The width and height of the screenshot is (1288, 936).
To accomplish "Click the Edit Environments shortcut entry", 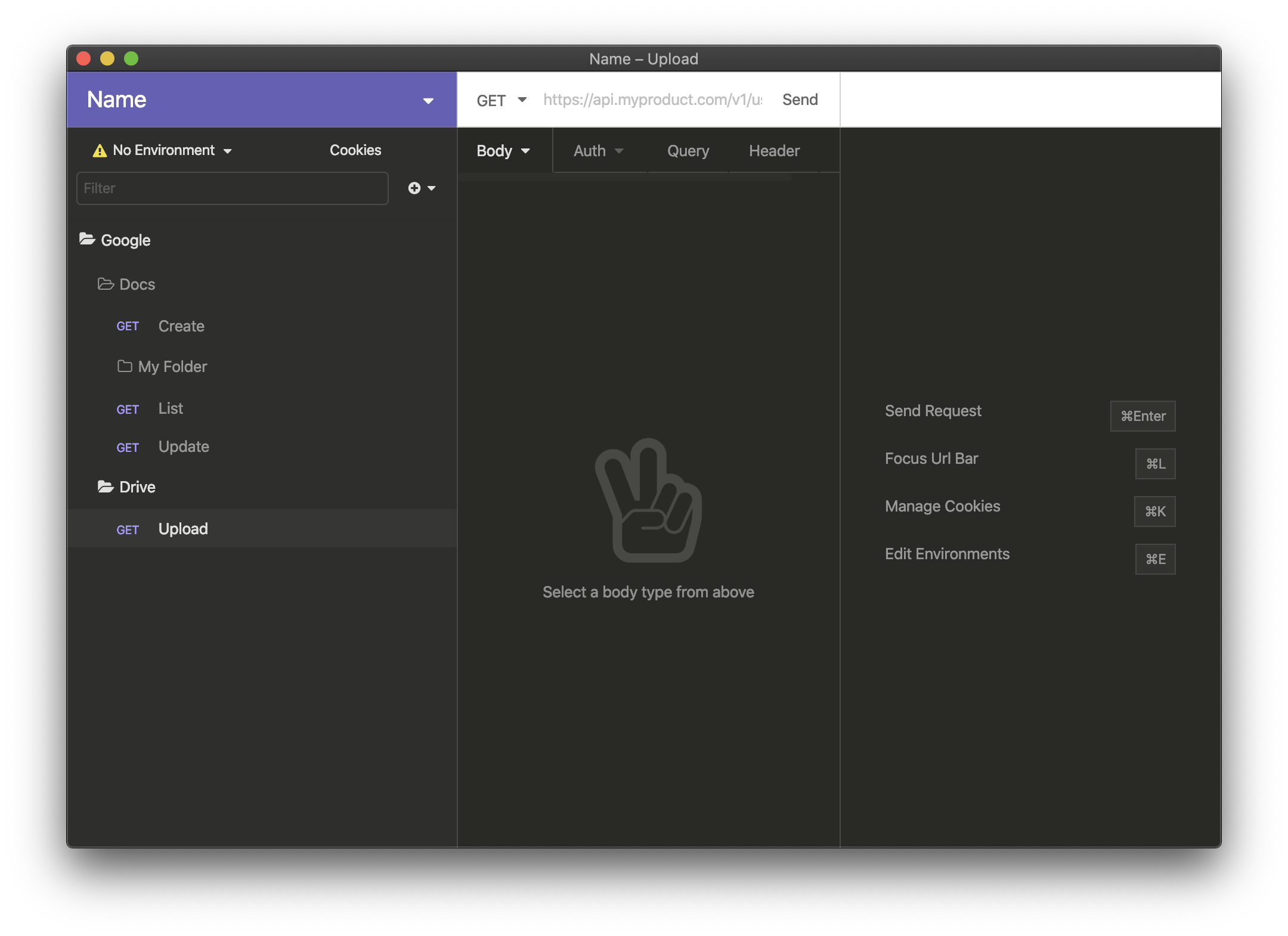I will [947, 554].
